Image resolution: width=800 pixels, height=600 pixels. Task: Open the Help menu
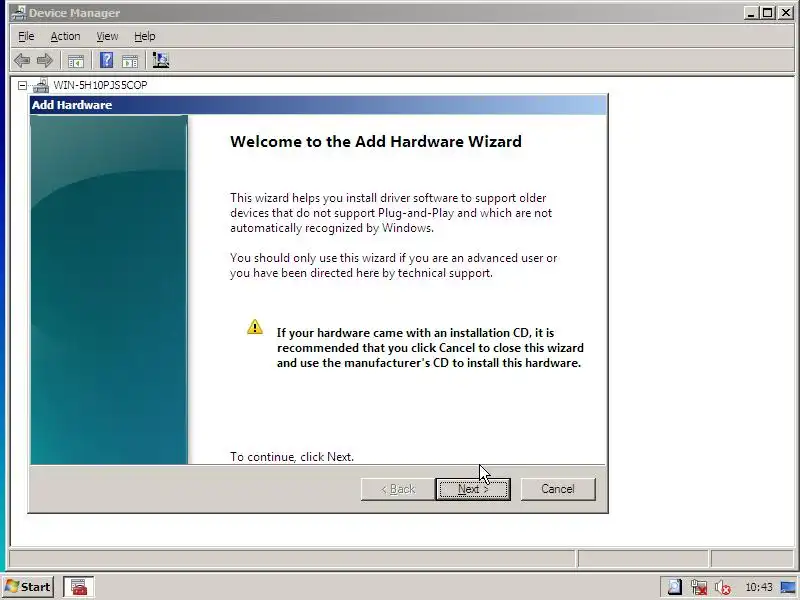[x=144, y=36]
